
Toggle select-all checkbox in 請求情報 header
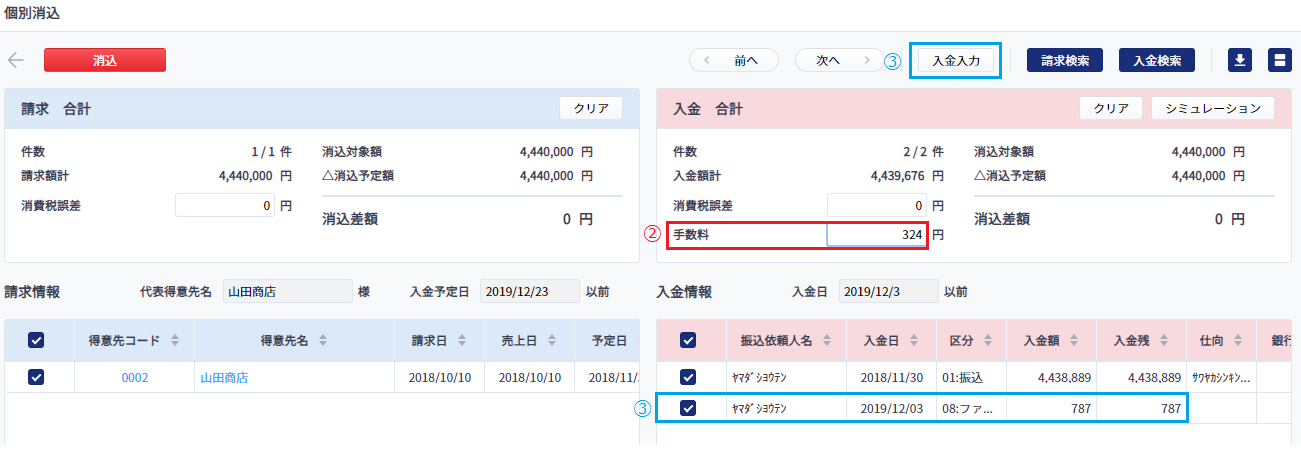[x=36, y=340]
